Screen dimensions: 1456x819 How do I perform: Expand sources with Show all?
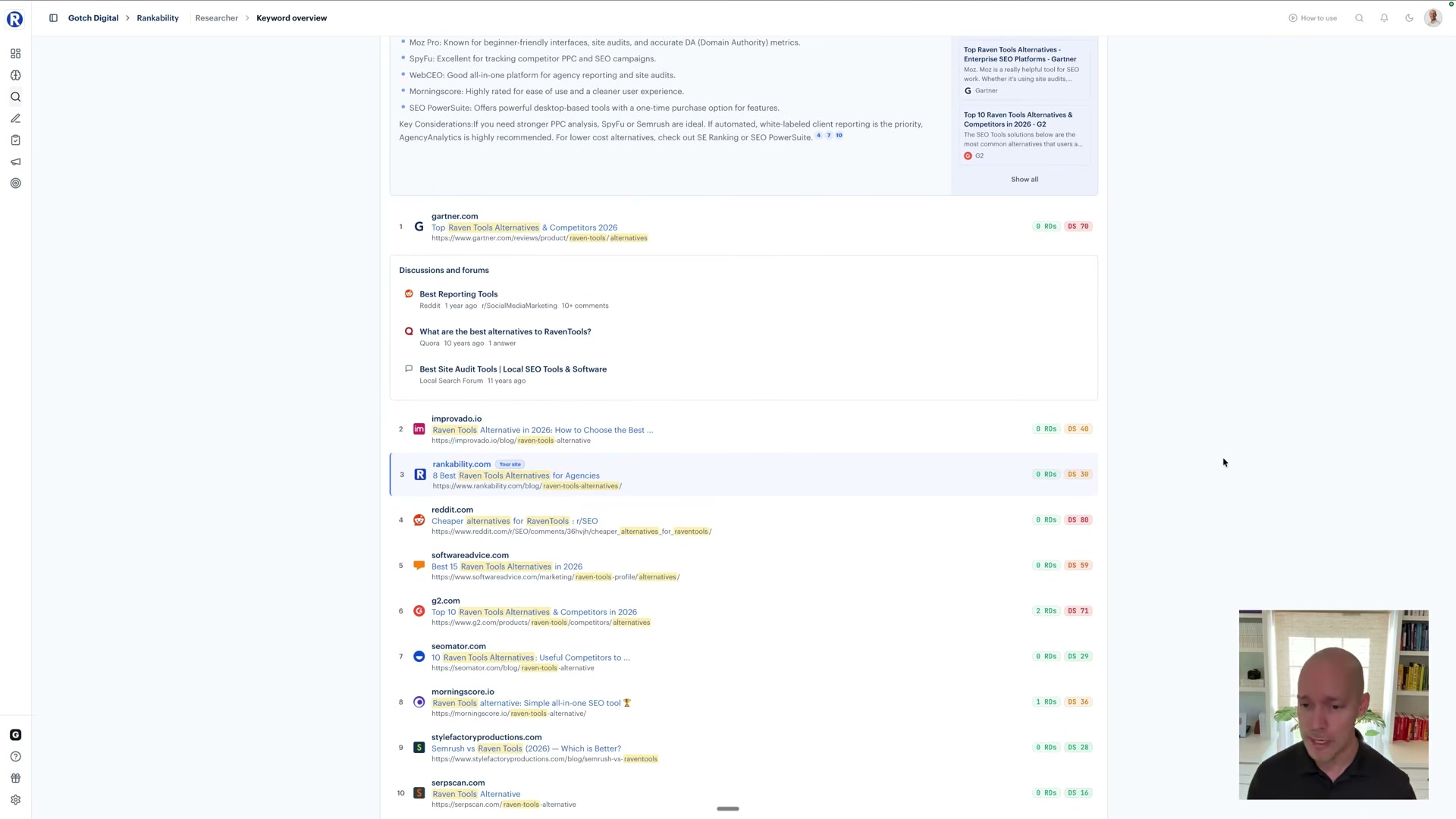click(x=1025, y=180)
